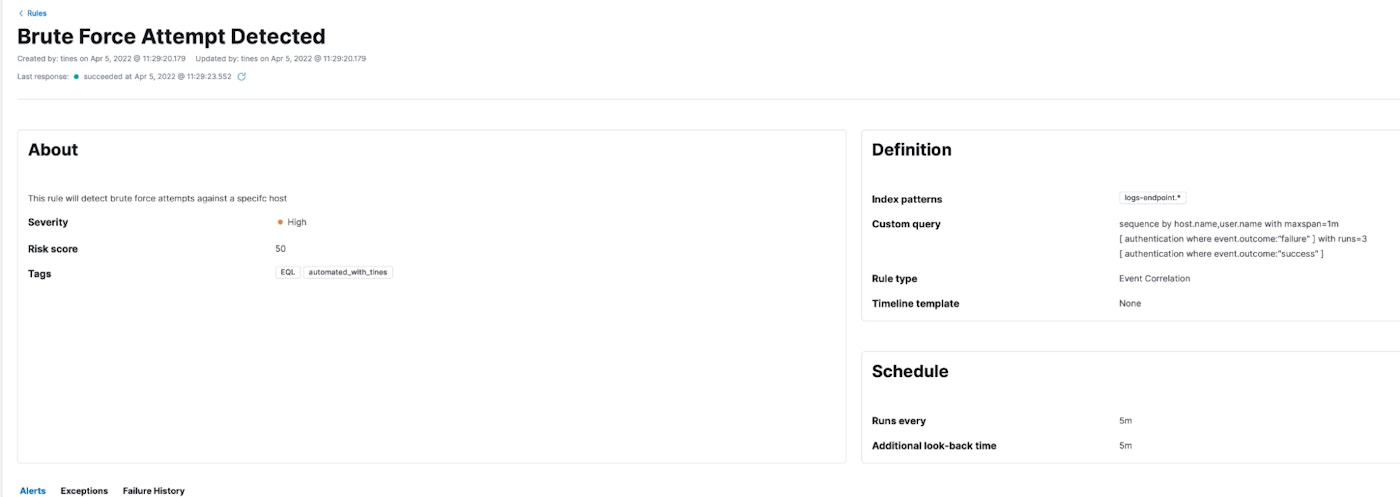Click the rule description text in About
Screen dimensions: 1400x497
(x=157, y=198)
